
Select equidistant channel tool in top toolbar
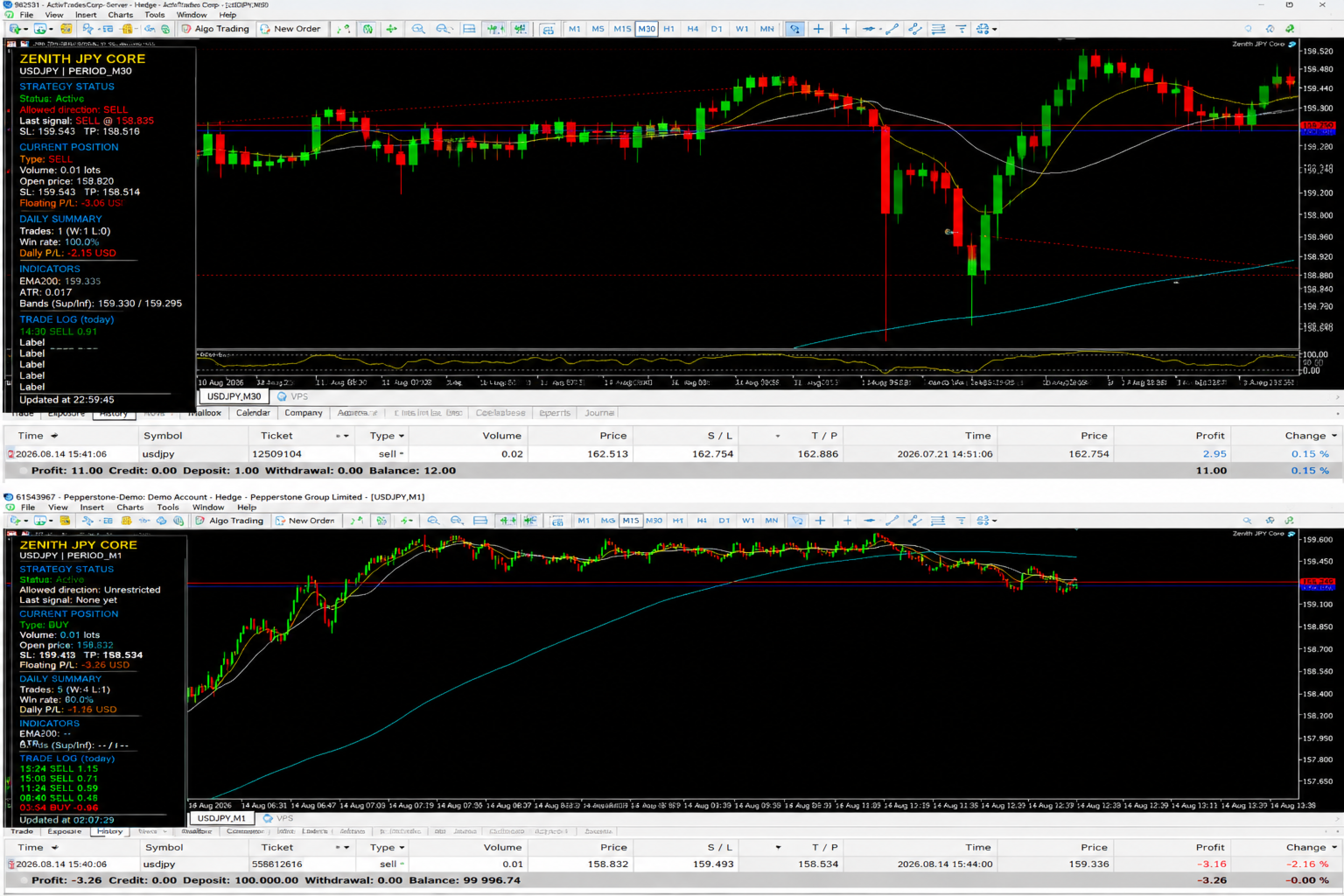click(x=915, y=29)
